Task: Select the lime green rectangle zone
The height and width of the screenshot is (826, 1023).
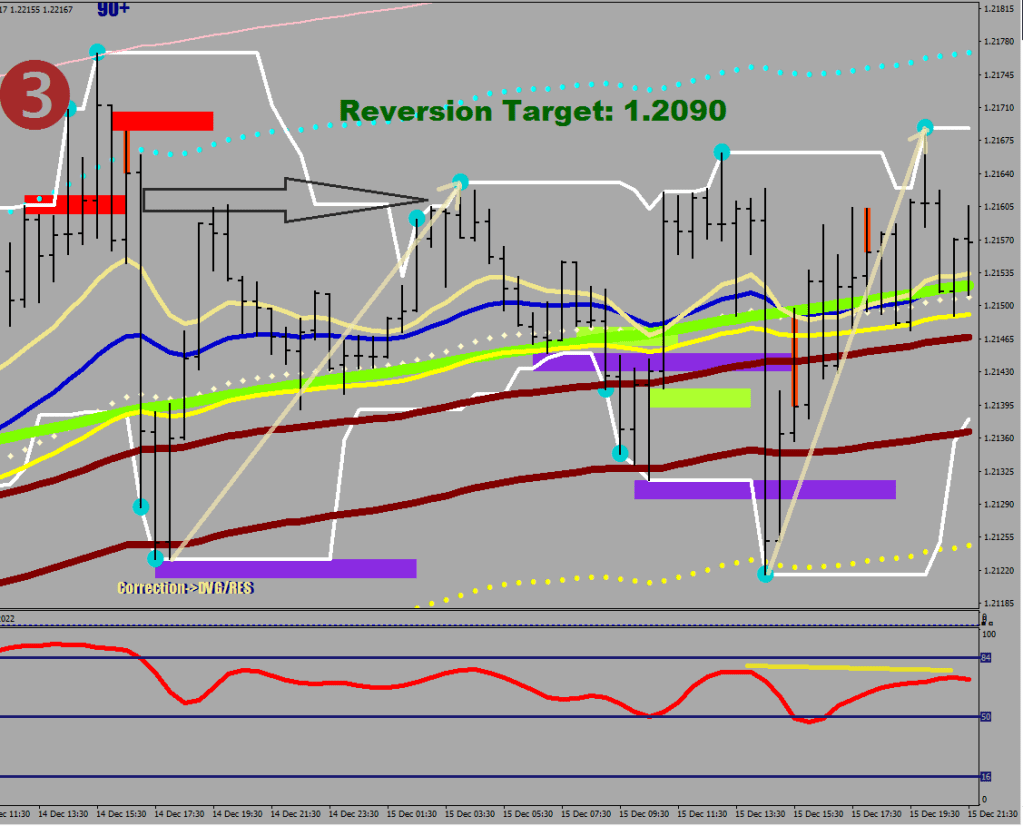Action: click(700, 398)
